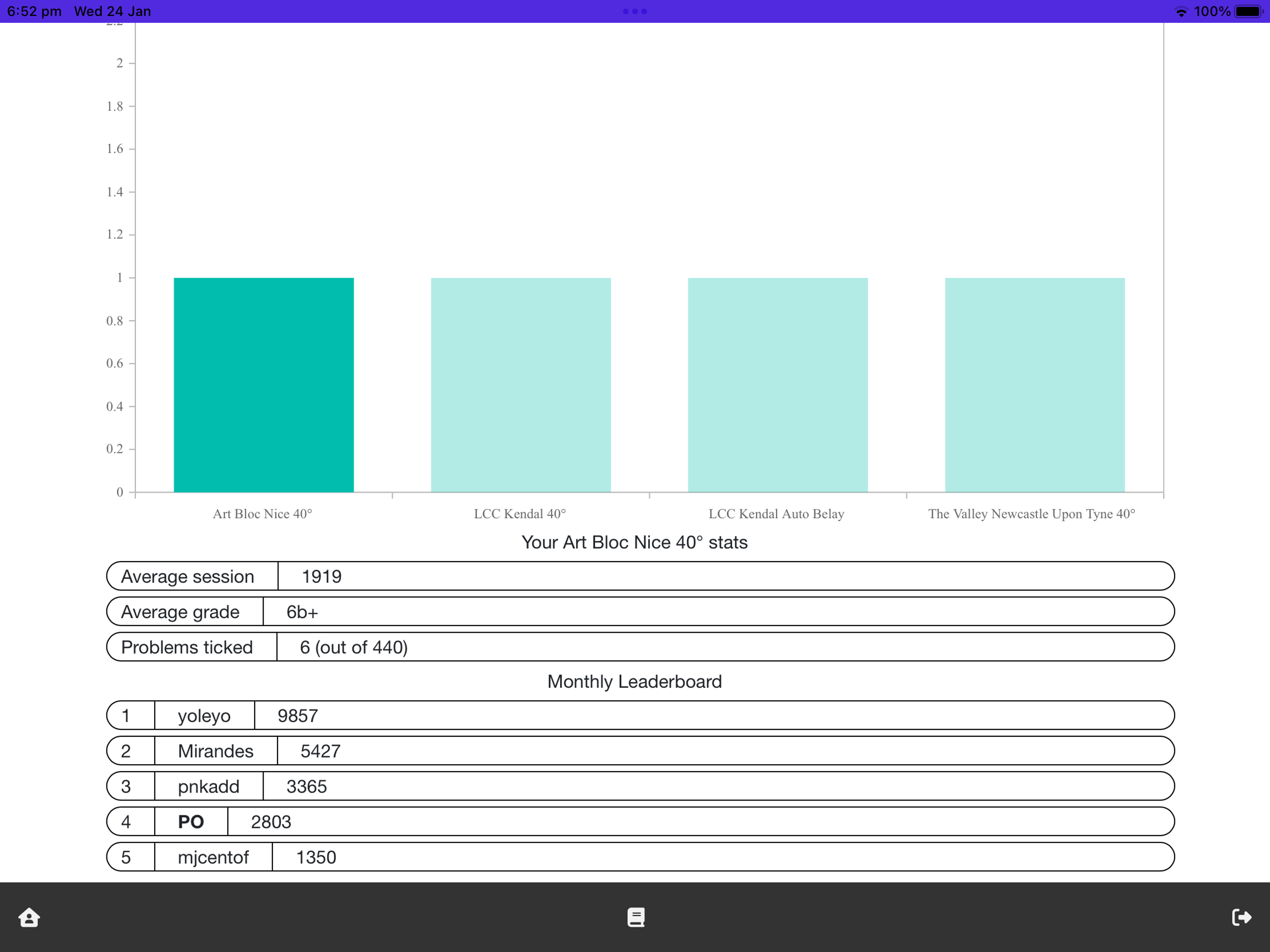Open the Average grade 6b+ row
This screenshot has width=1270, height=952.
(x=640, y=612)
